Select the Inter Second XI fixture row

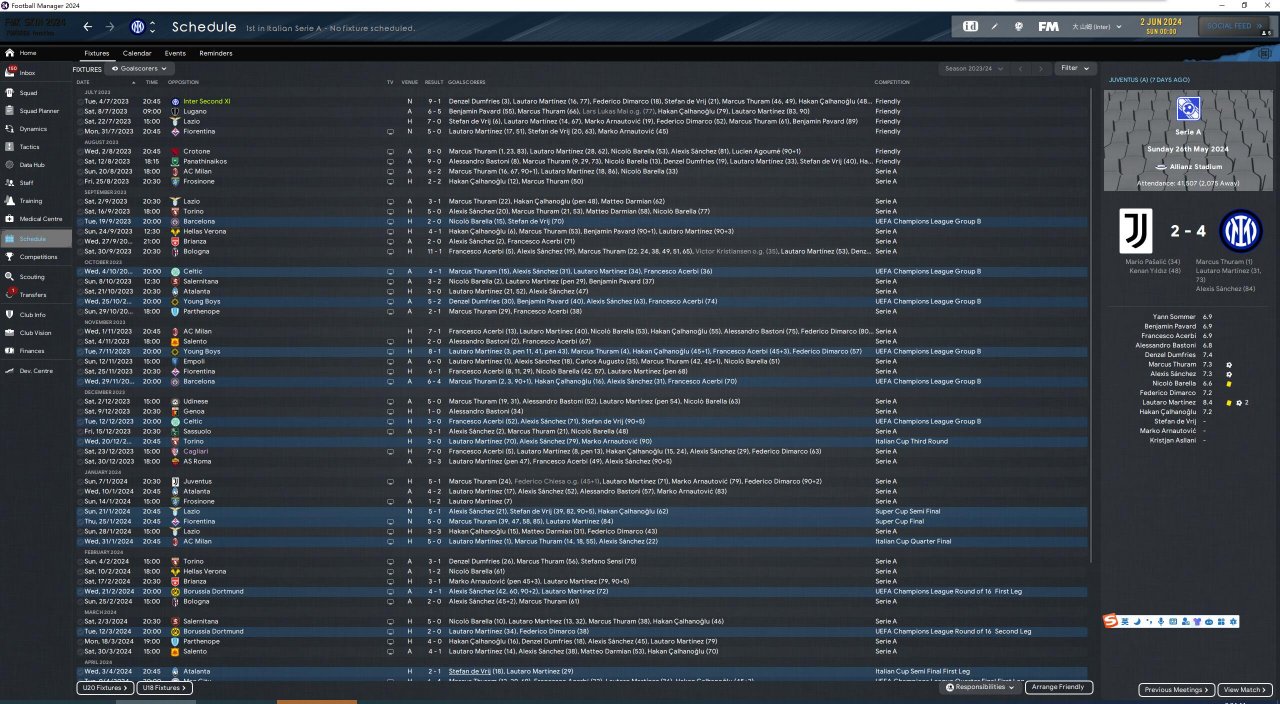tap(584, 101)
